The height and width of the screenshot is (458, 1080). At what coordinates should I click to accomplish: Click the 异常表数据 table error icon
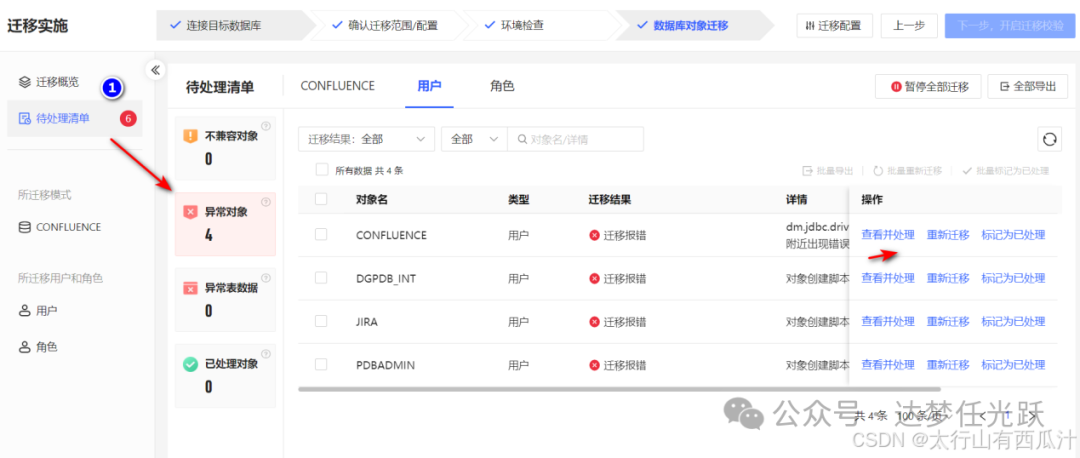coord(190,288)
